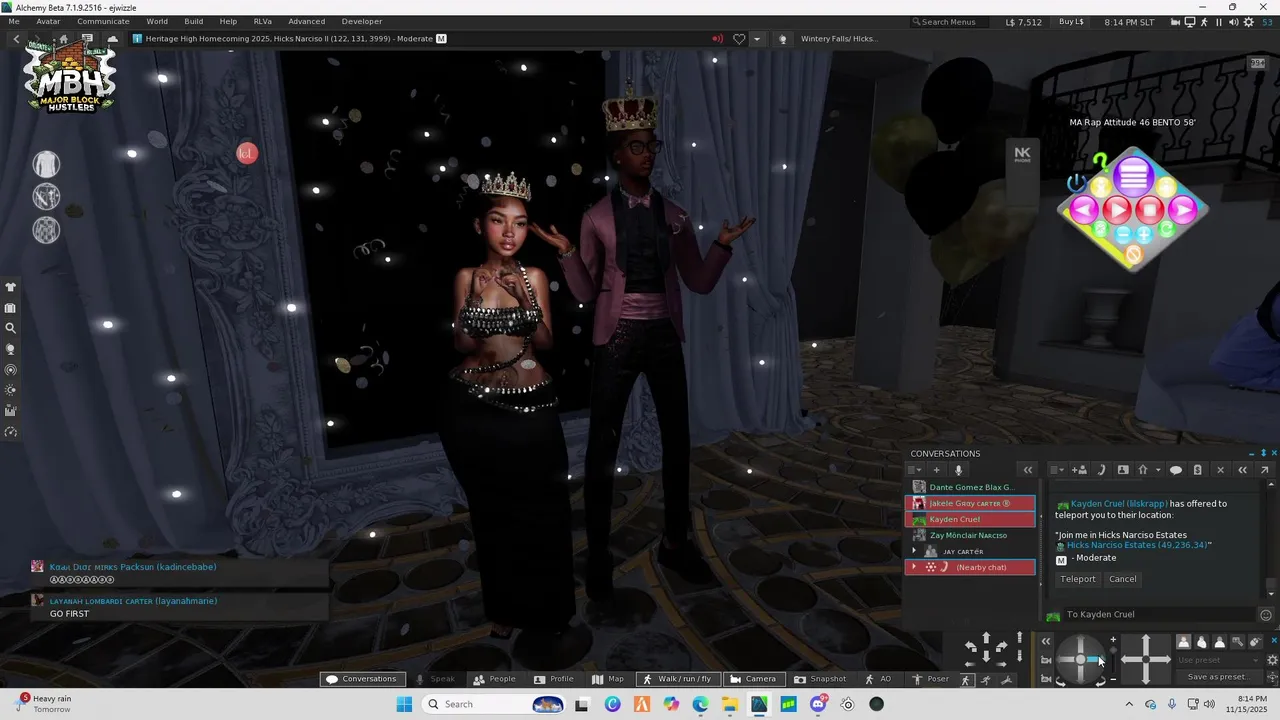
Task: Click the Buy L$ button
Action: click(1071, 22)
